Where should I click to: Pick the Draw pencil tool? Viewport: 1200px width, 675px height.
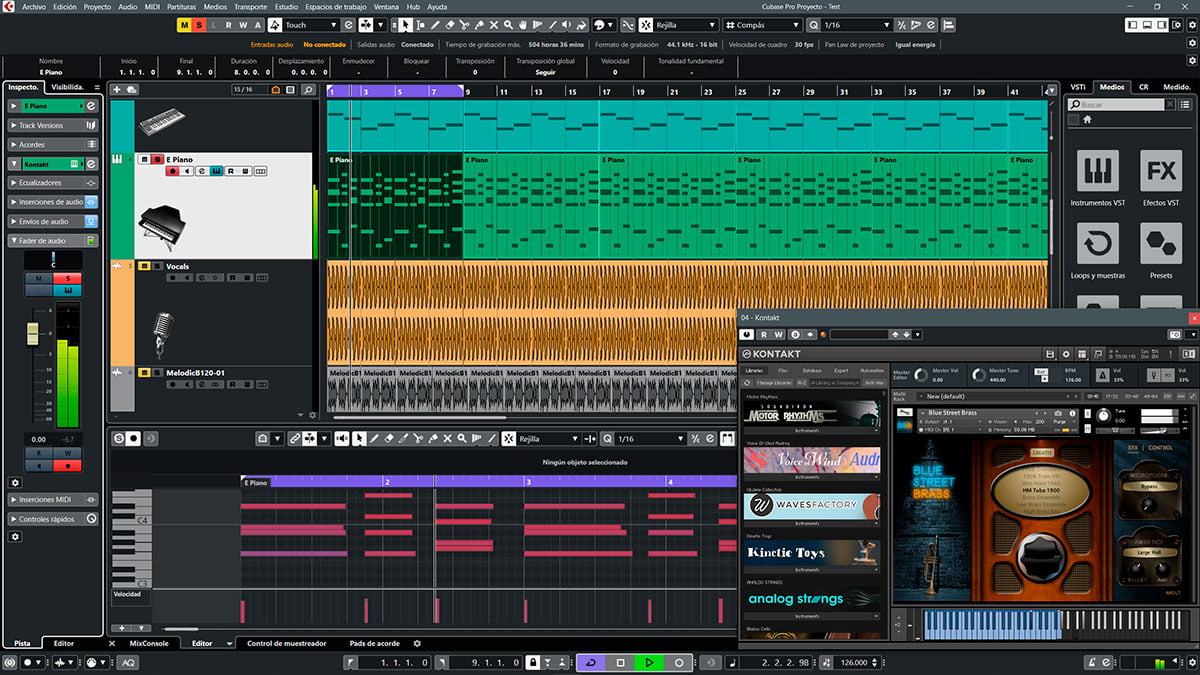point(435,25)
